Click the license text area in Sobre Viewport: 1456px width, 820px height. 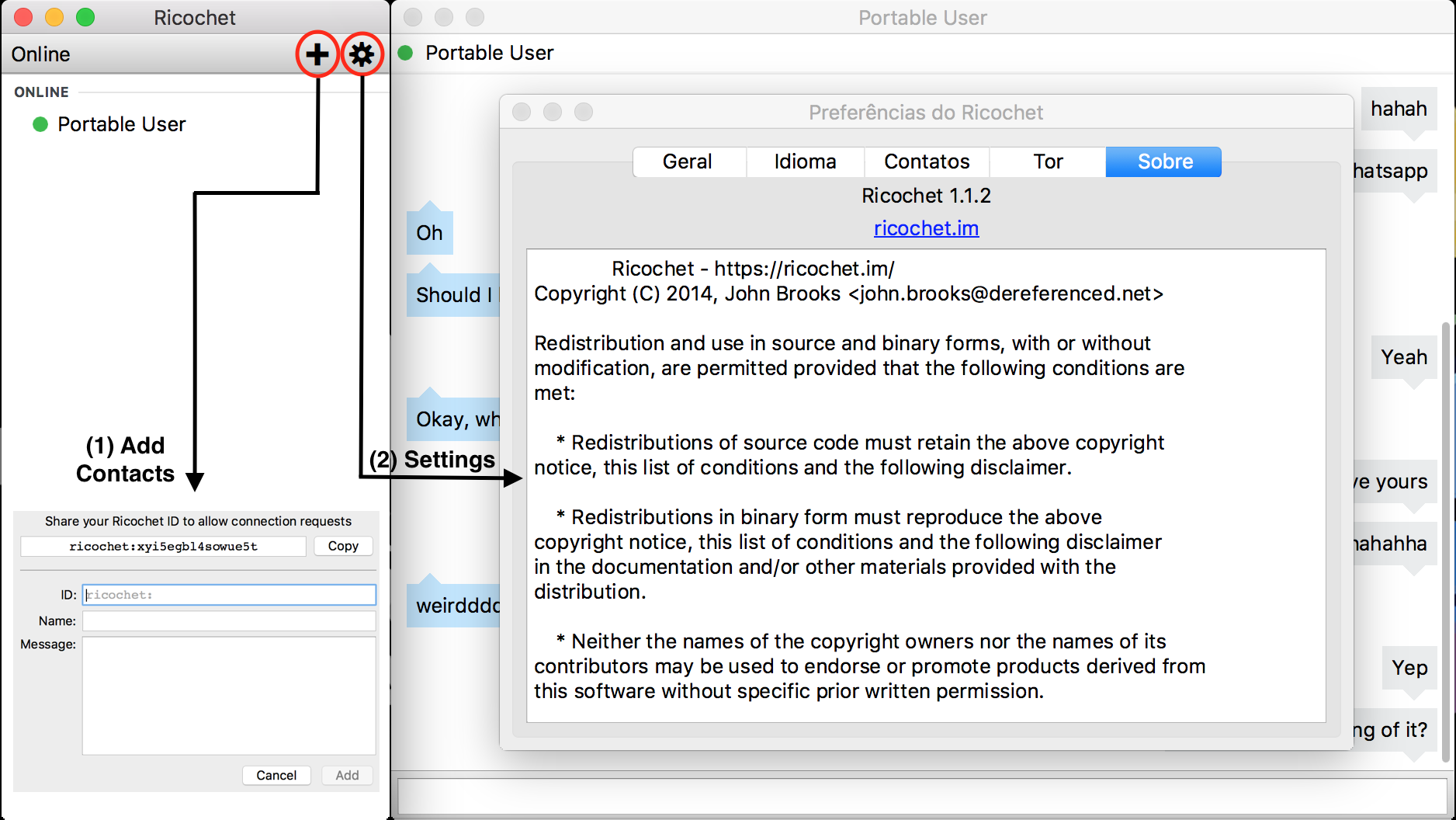(926, 485)
